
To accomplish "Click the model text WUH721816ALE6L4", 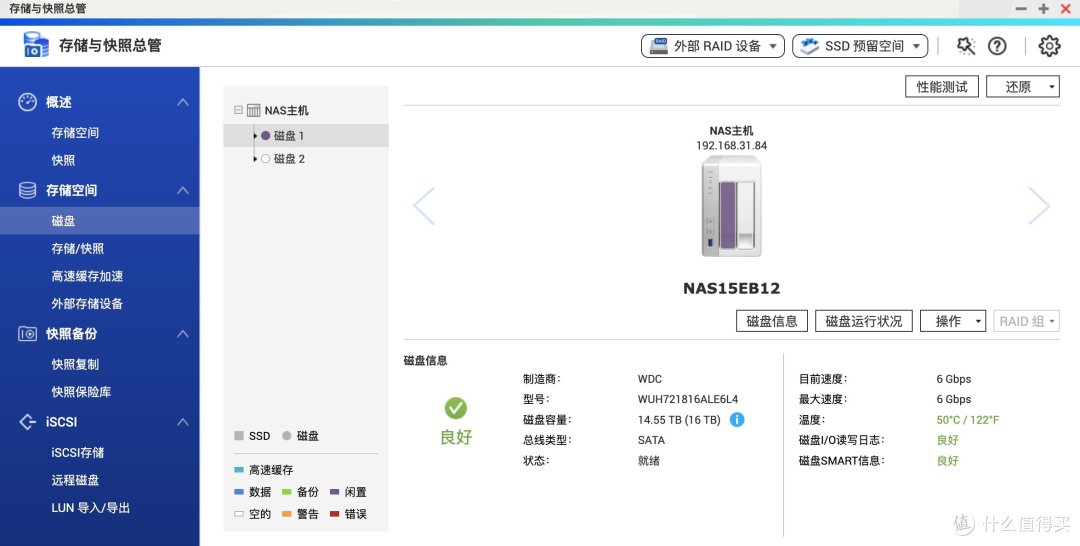I will (x=687, y=399).
